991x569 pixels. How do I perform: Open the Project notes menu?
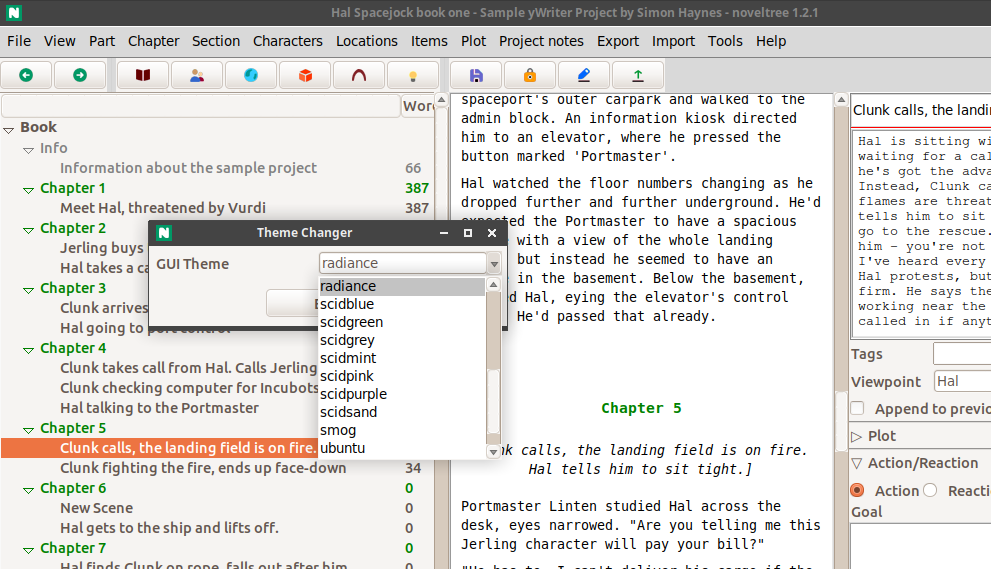(541, 41)
